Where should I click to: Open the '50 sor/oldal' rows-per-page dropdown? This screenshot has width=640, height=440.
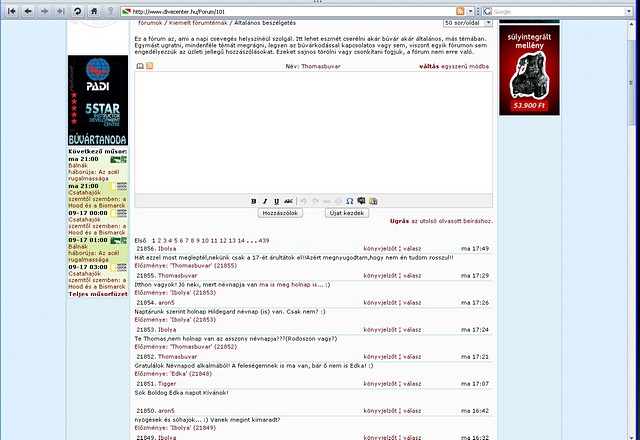(466, 21)
